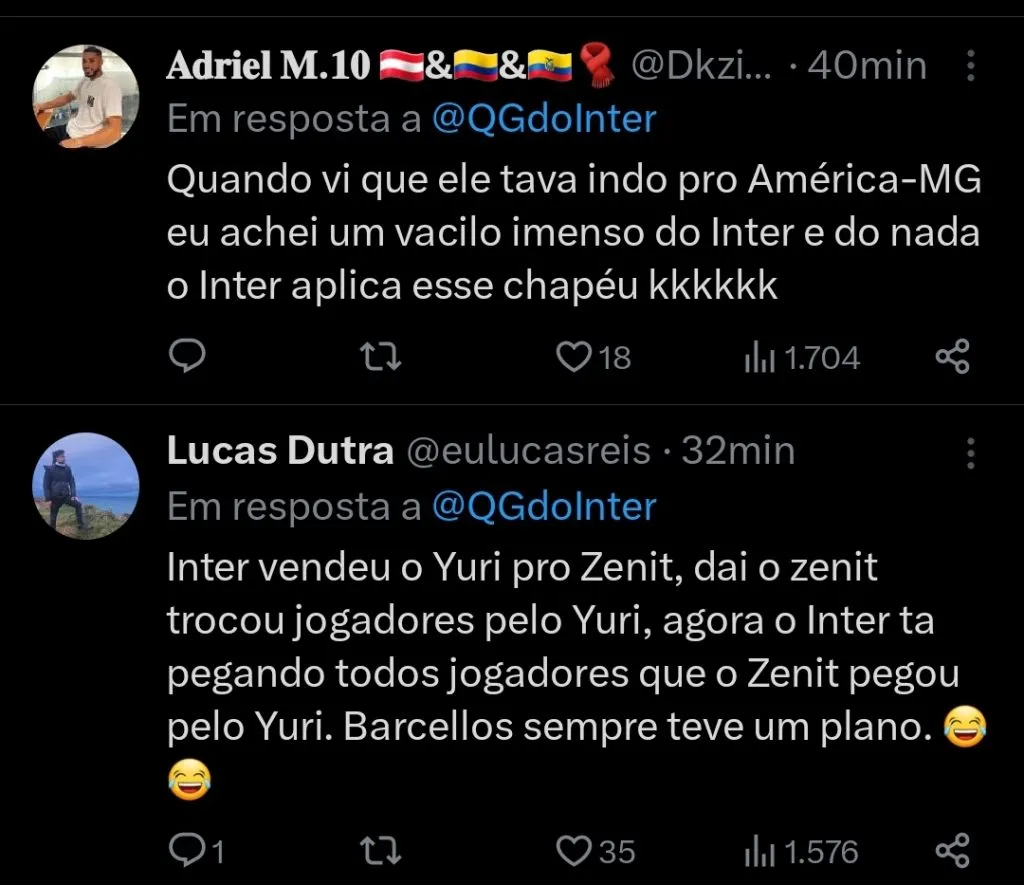Click the retweet icon on Lucas Dutra's tweet
The image size is (1024, 885).
[380, 852]
